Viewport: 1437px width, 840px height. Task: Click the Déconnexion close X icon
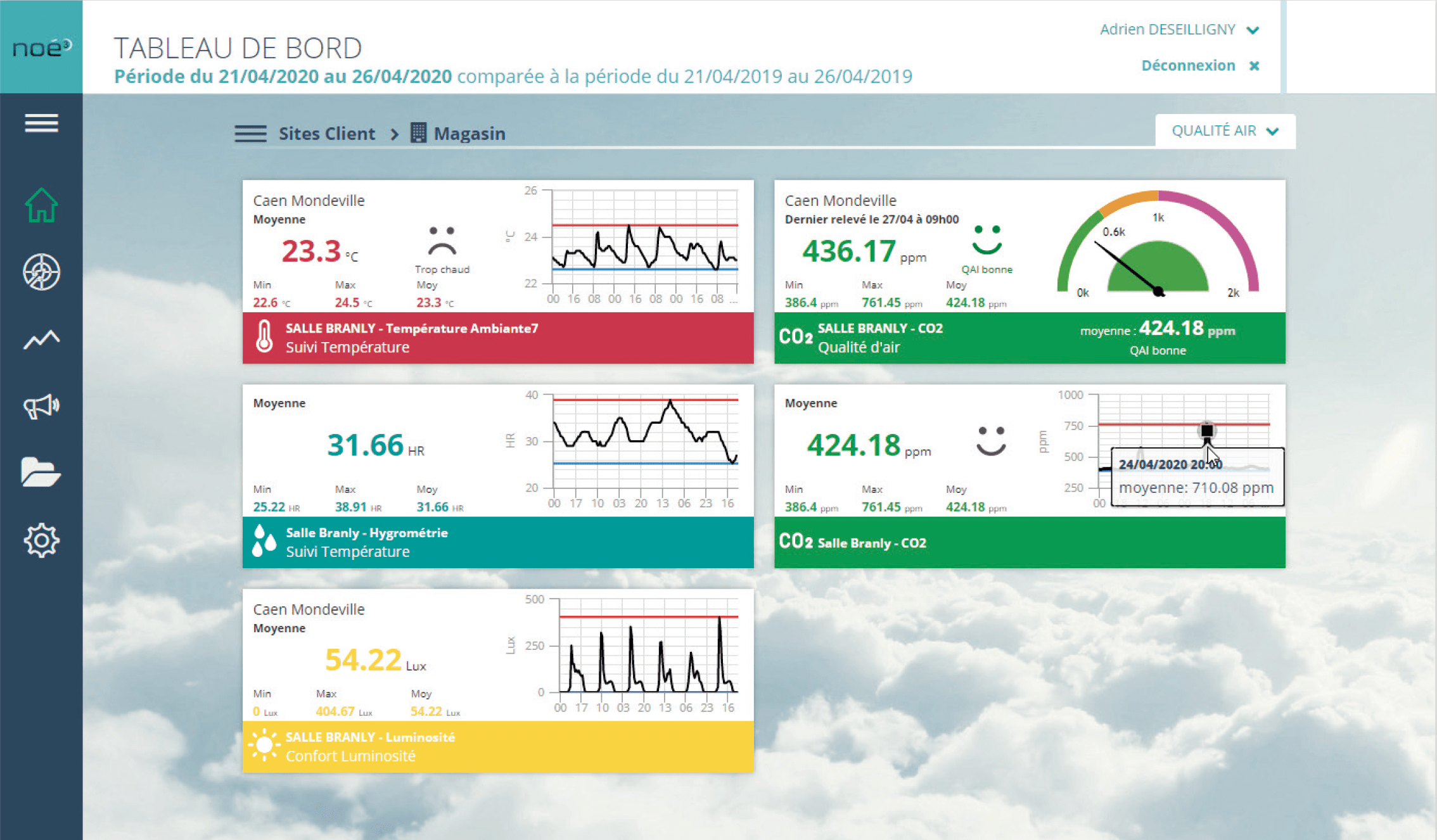click(1254, 66)
